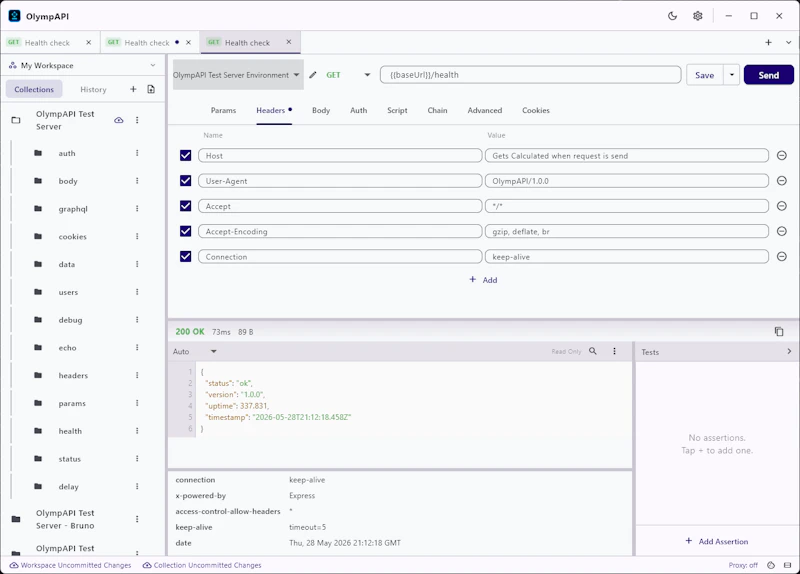
Task: Click cloud sync icon for OlympAPI Test Server
Action: 118,120
